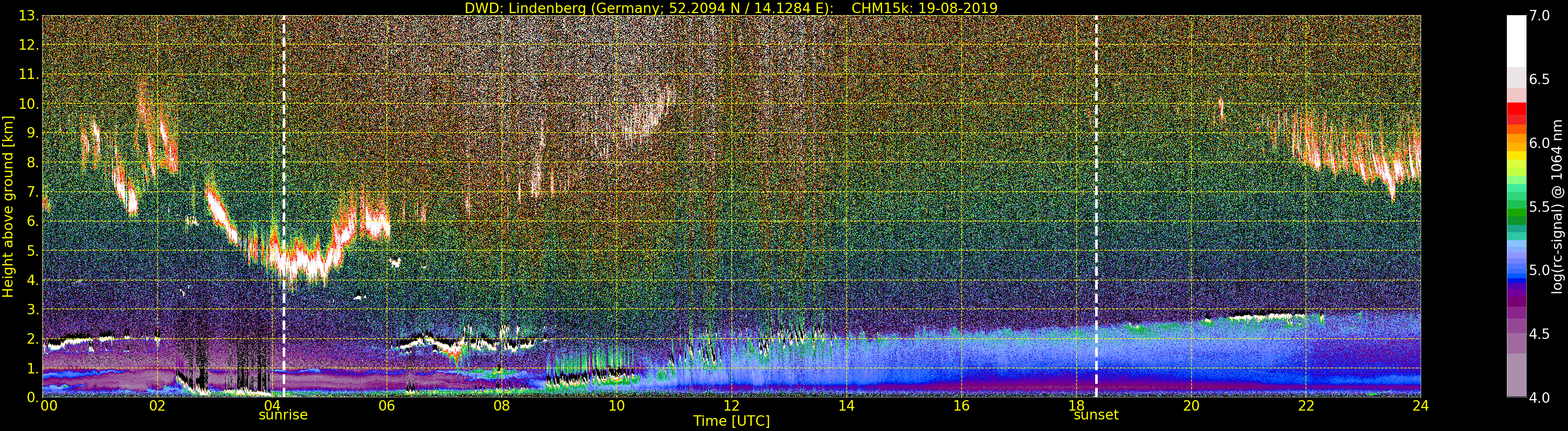
Task: Click the 'sunrise' label below the axis
Action: click(x=283, y=415)
